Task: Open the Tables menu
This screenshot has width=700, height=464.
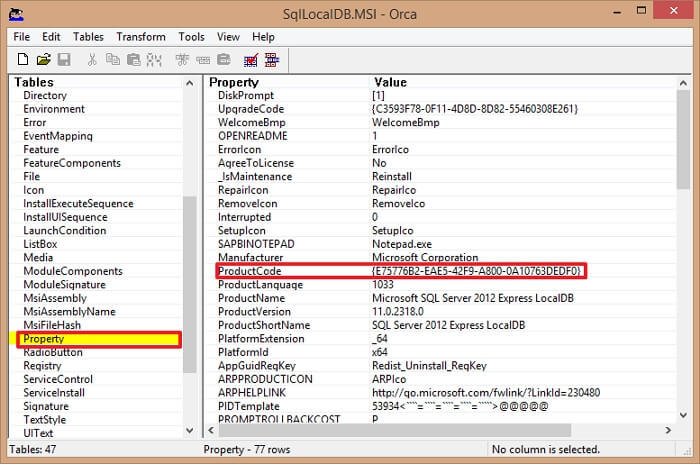Action: coord(88,37)
